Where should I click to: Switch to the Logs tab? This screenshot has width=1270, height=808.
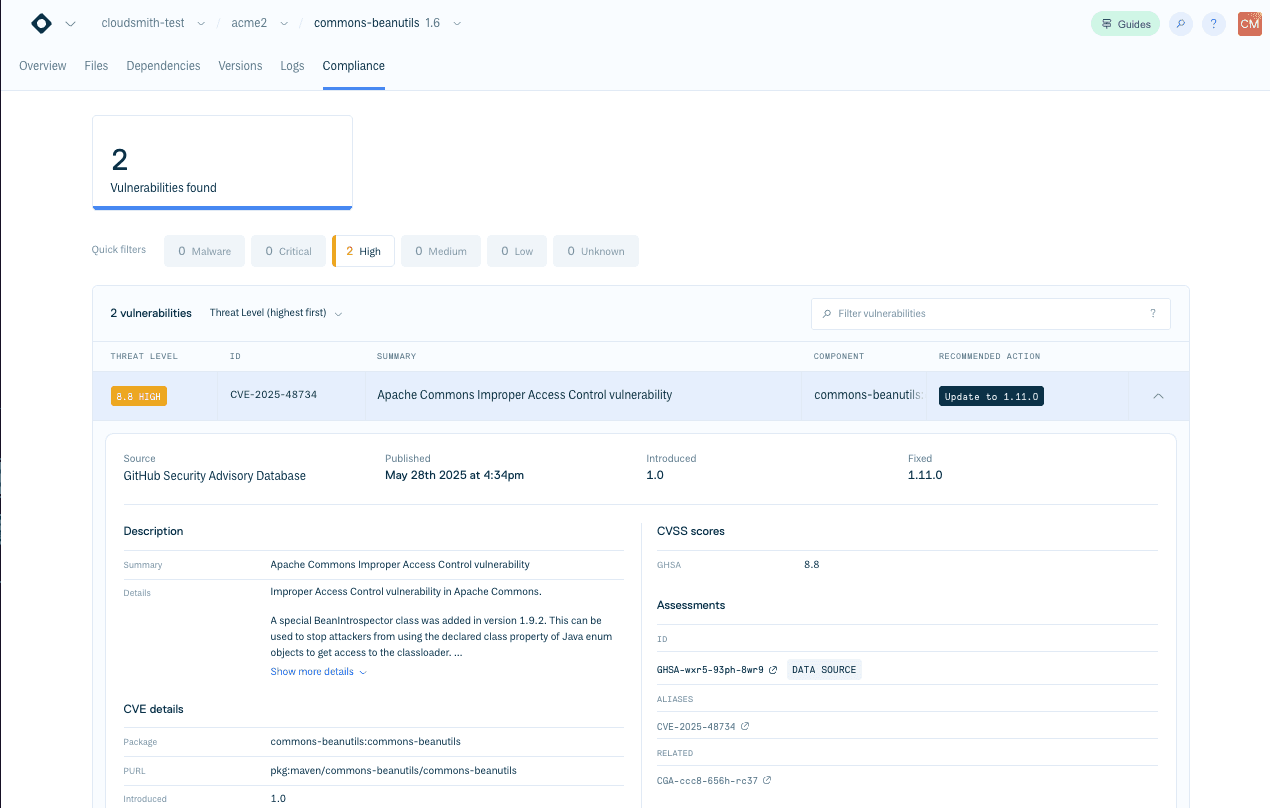coord(292,66)
